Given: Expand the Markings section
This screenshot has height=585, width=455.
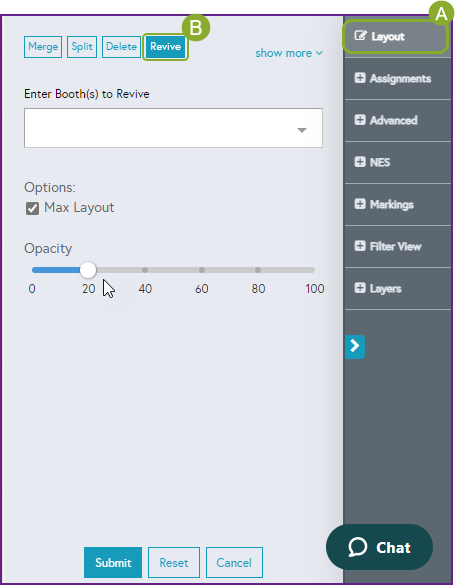Looking at the screenshot, I should point(398,204).
